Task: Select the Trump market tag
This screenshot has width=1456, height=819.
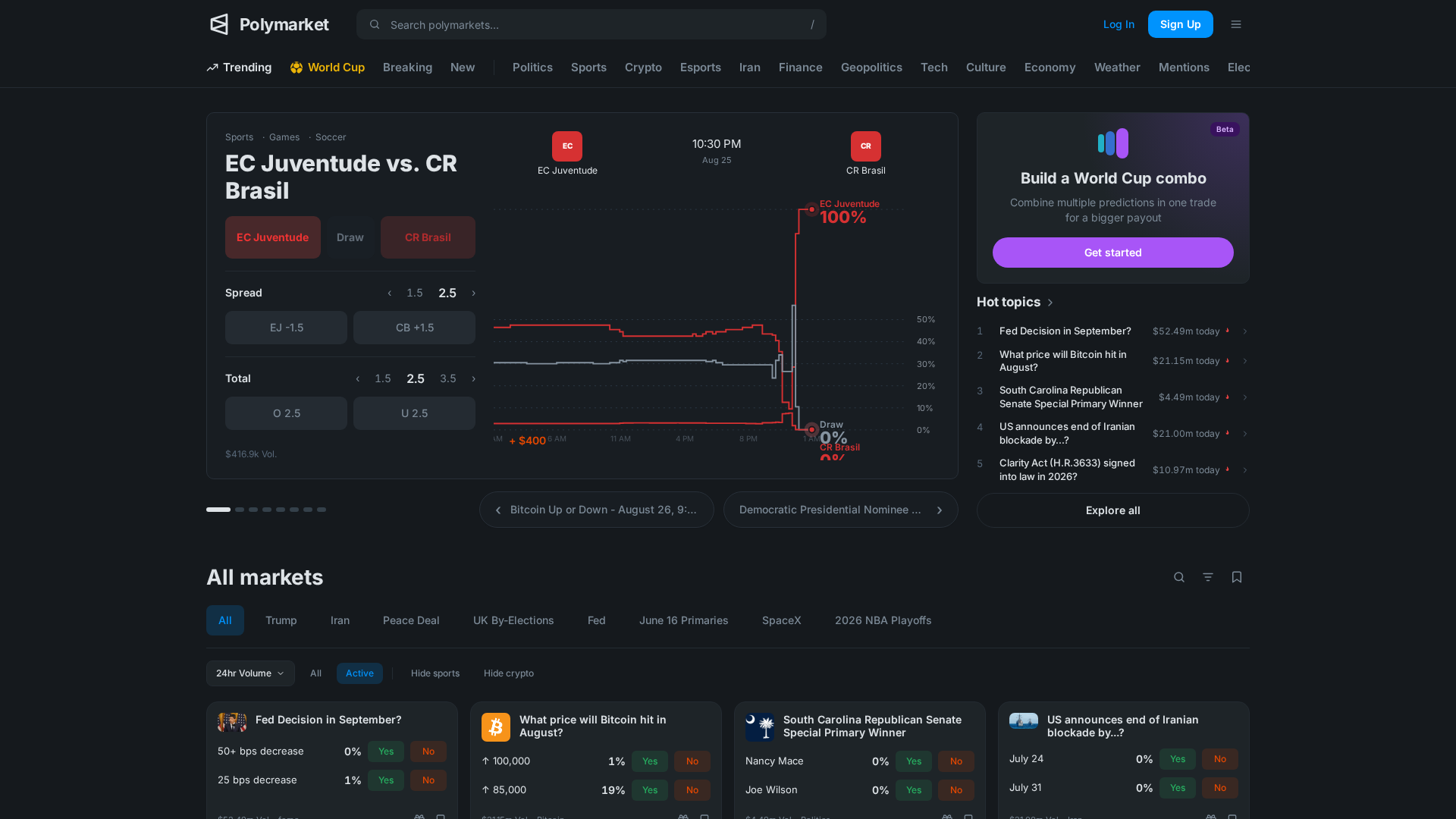Action: (281, 620)
